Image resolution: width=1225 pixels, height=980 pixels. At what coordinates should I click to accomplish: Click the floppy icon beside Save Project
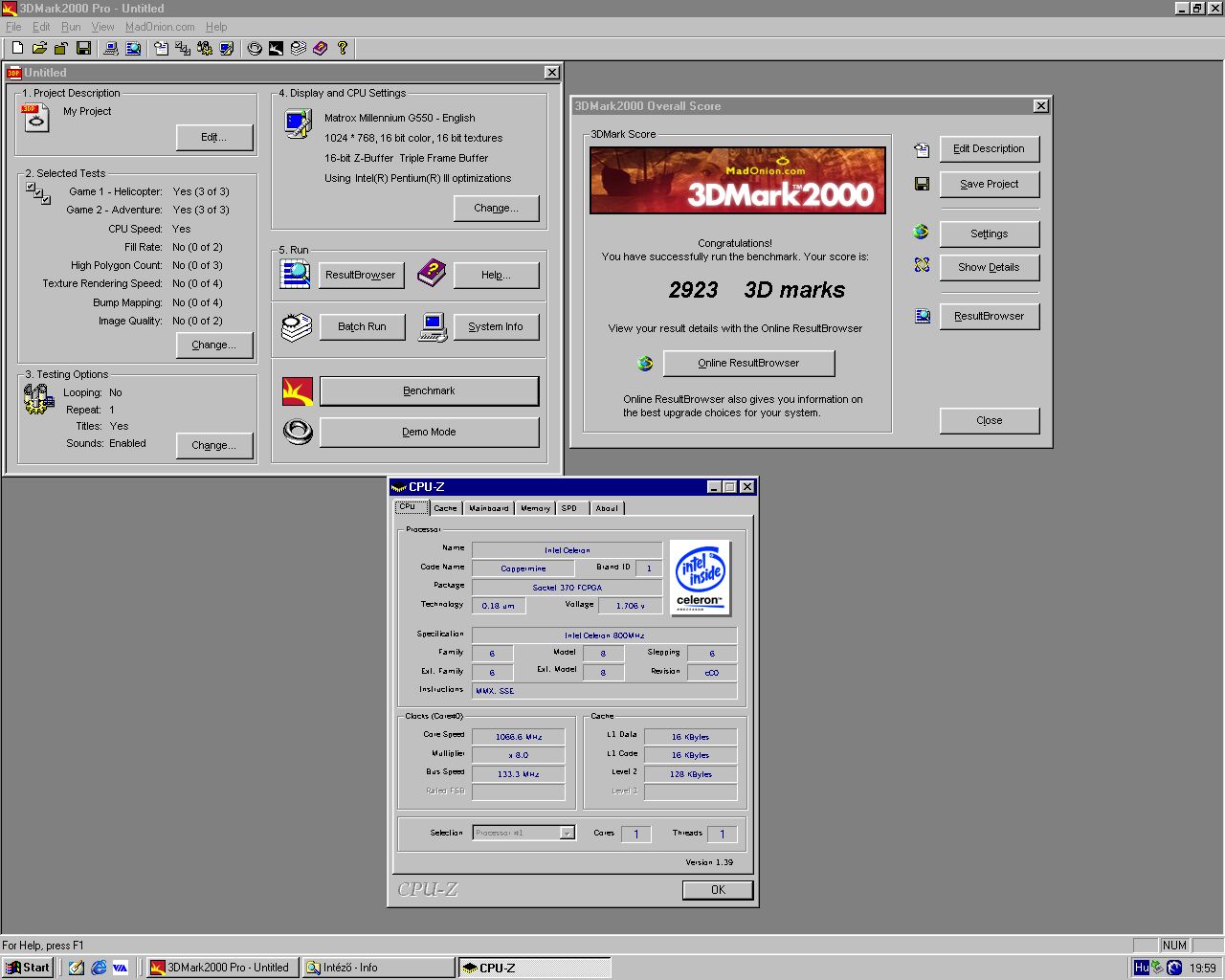(922, 184)
